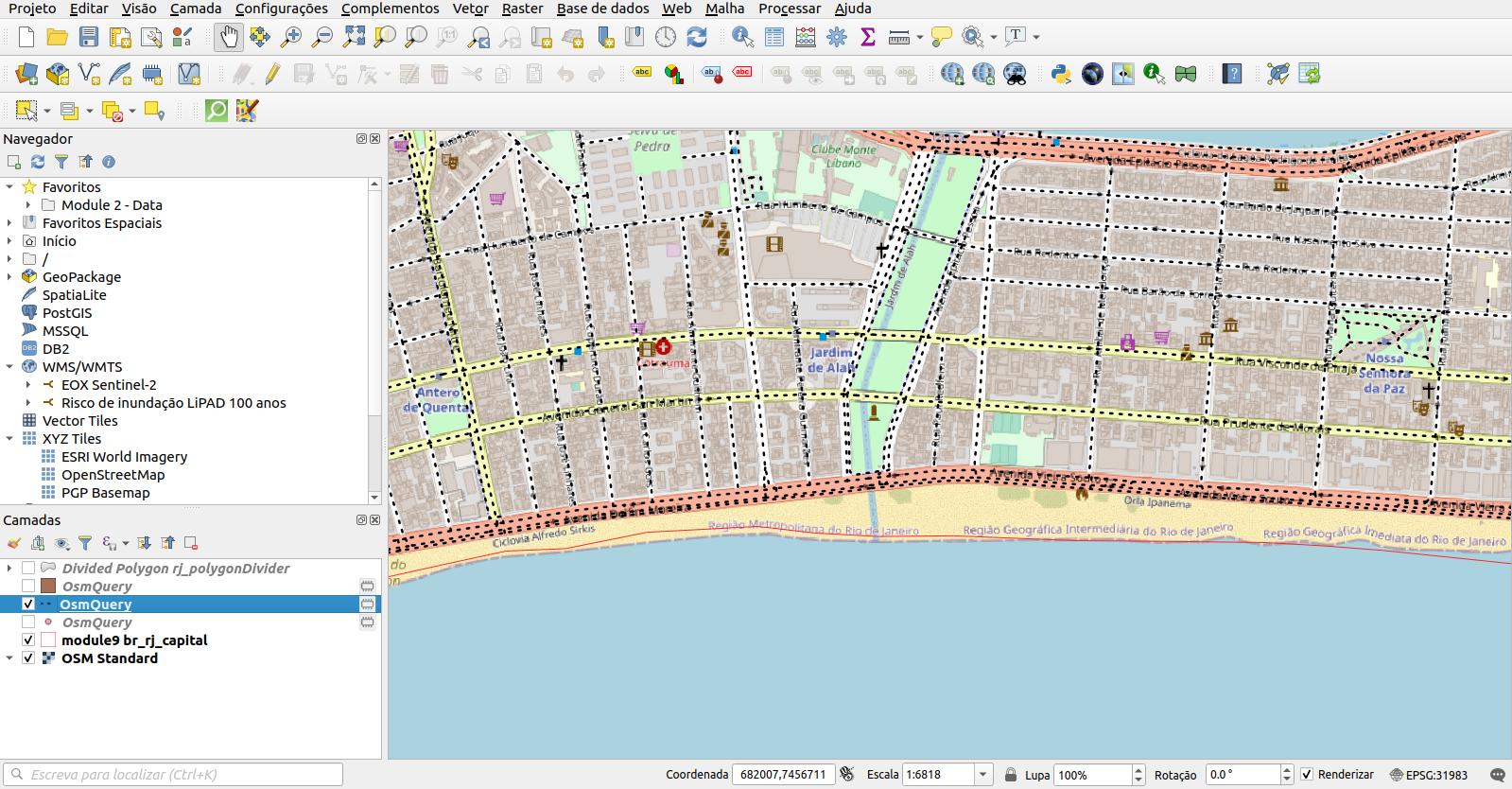Click the locator search bar
This screenshot has width=1512, height=789.
pos(173,775)
